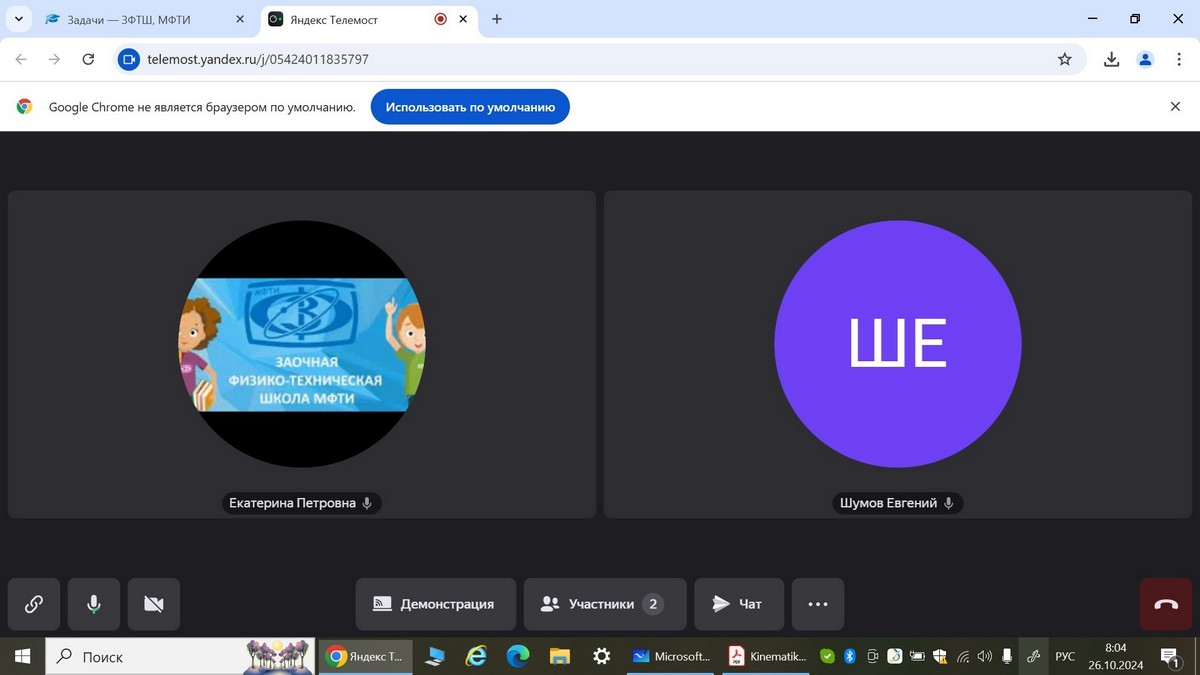The width and height of the screenshot is (1200, 675).
Task: Turn on the camera in Telemost
Action: (154, 604)
